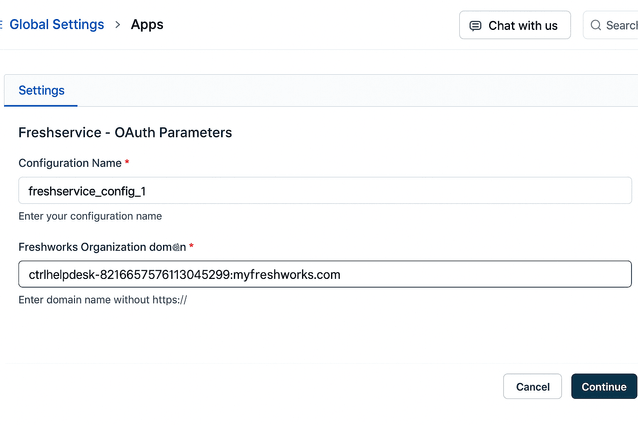Click 'Enter your configuration name' hint
The width and height of the screenshot is (638, 425).
tap(90, 216)
